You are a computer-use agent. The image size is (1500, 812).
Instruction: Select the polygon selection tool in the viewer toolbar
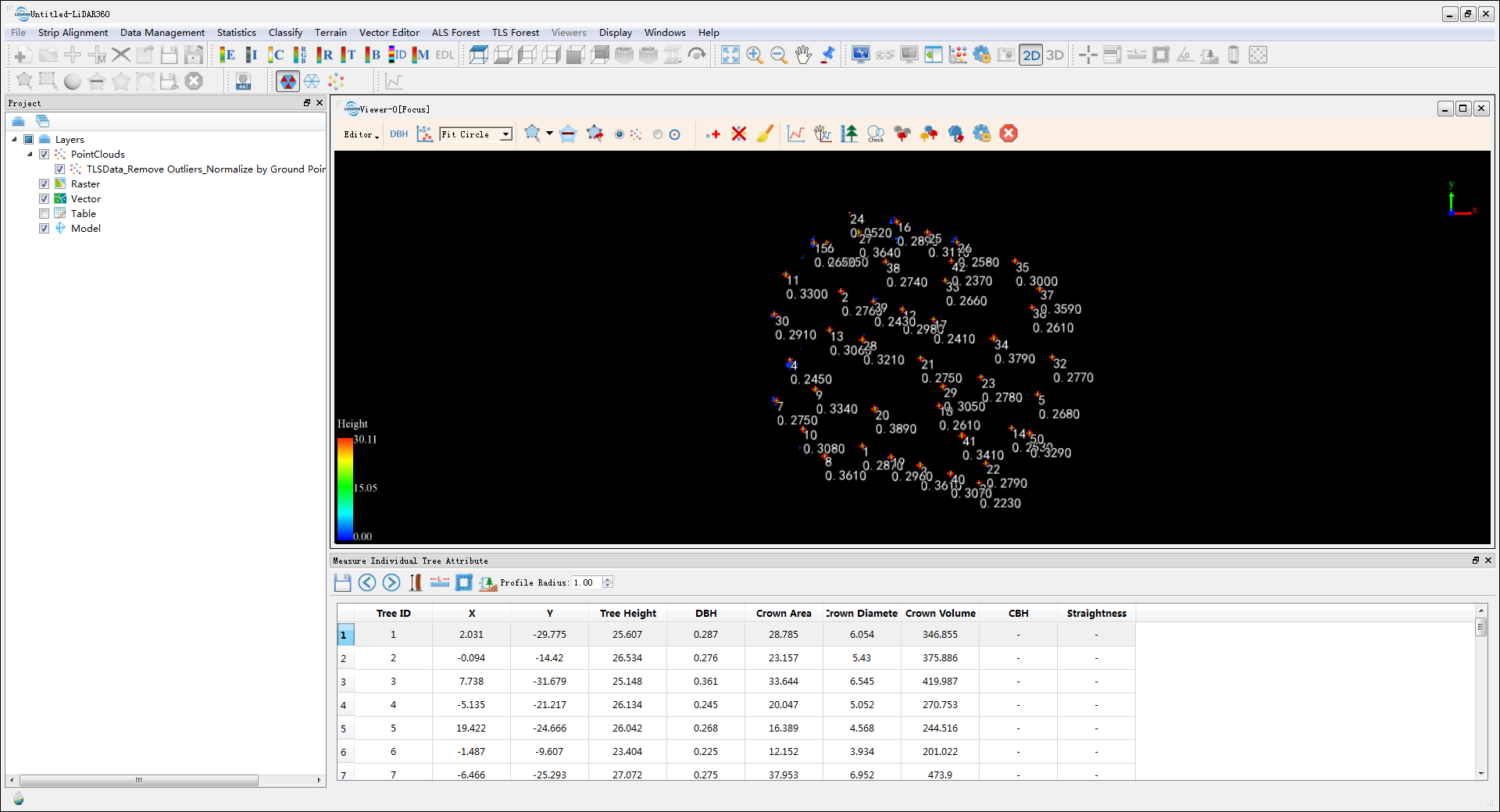(x=531, y=134)
